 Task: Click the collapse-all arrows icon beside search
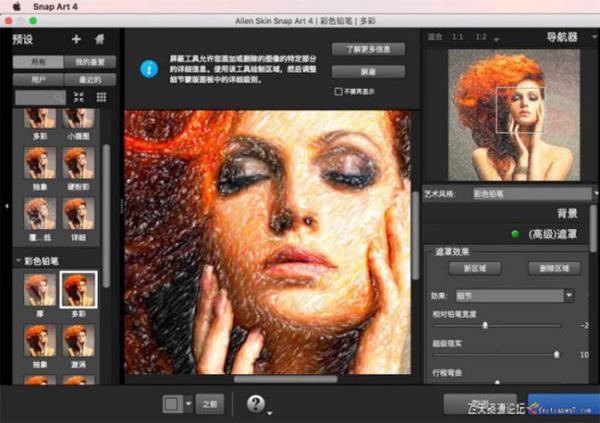(x=80, y=96)
